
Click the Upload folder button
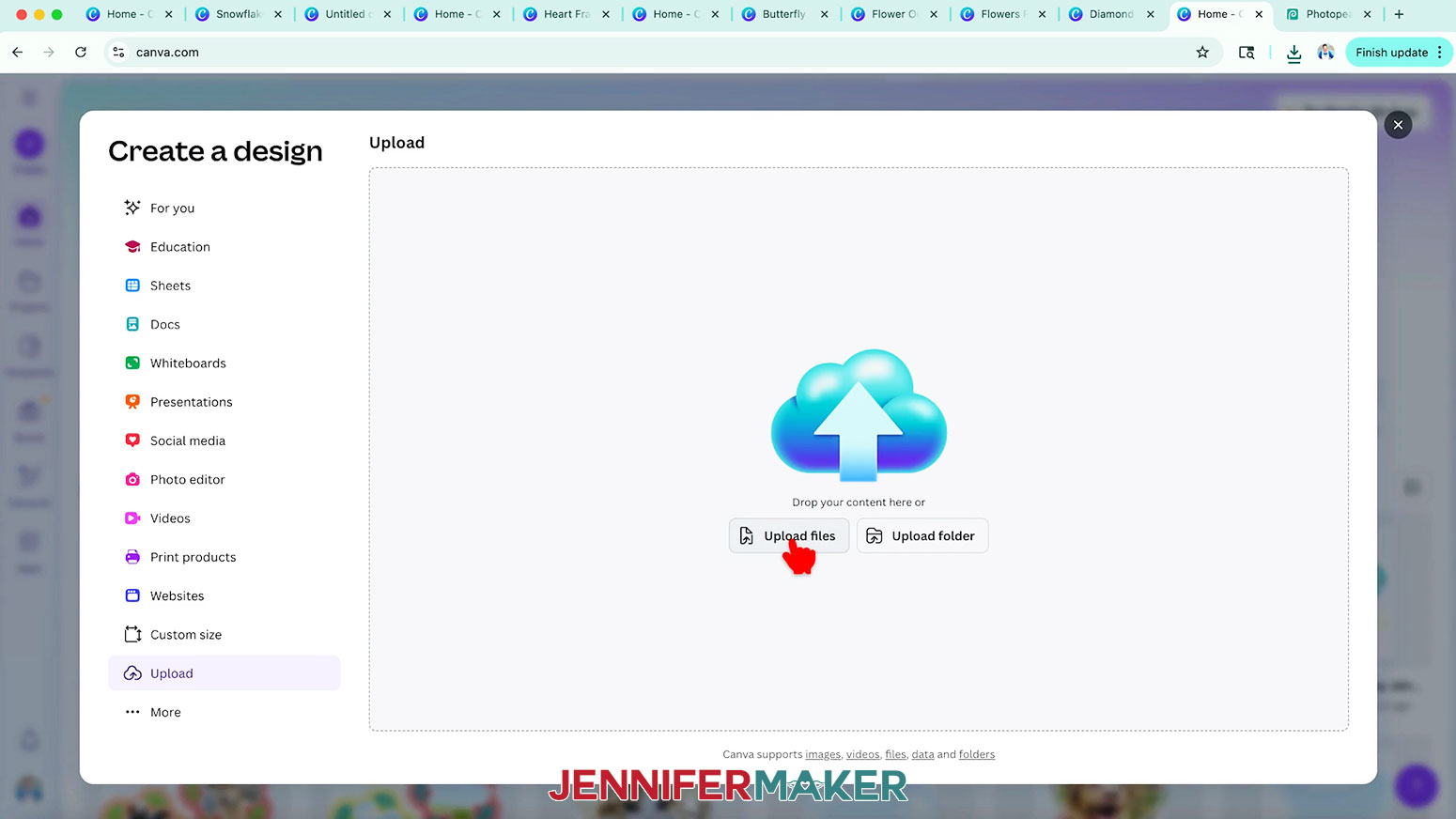click(922, 535)
